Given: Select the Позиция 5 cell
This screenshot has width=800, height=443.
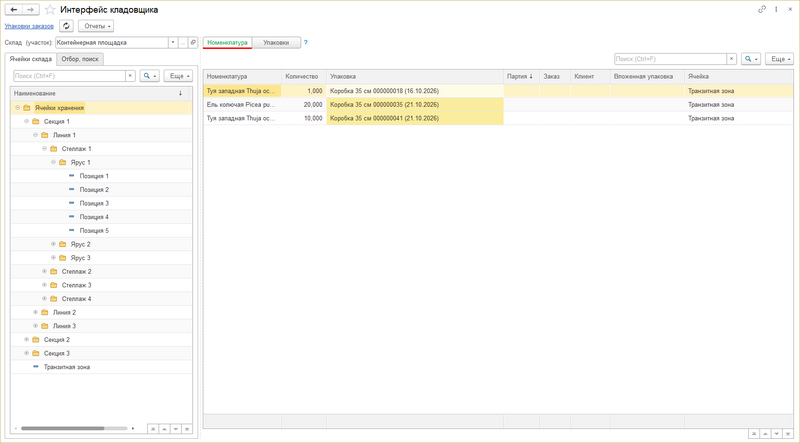Looking at the screenshot, I should coord(94,231).
